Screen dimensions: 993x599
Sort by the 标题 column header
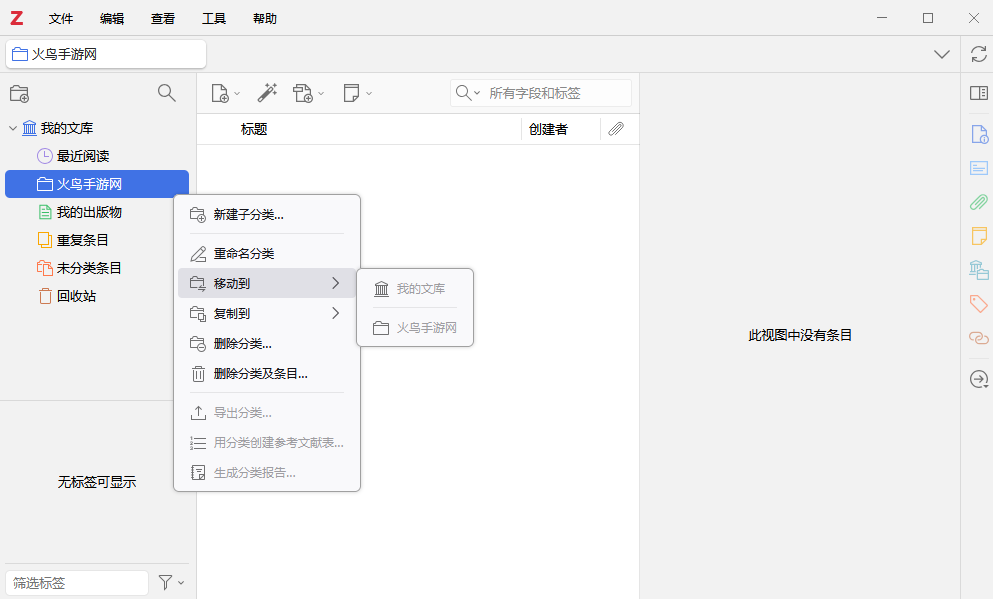click(254, 129)
